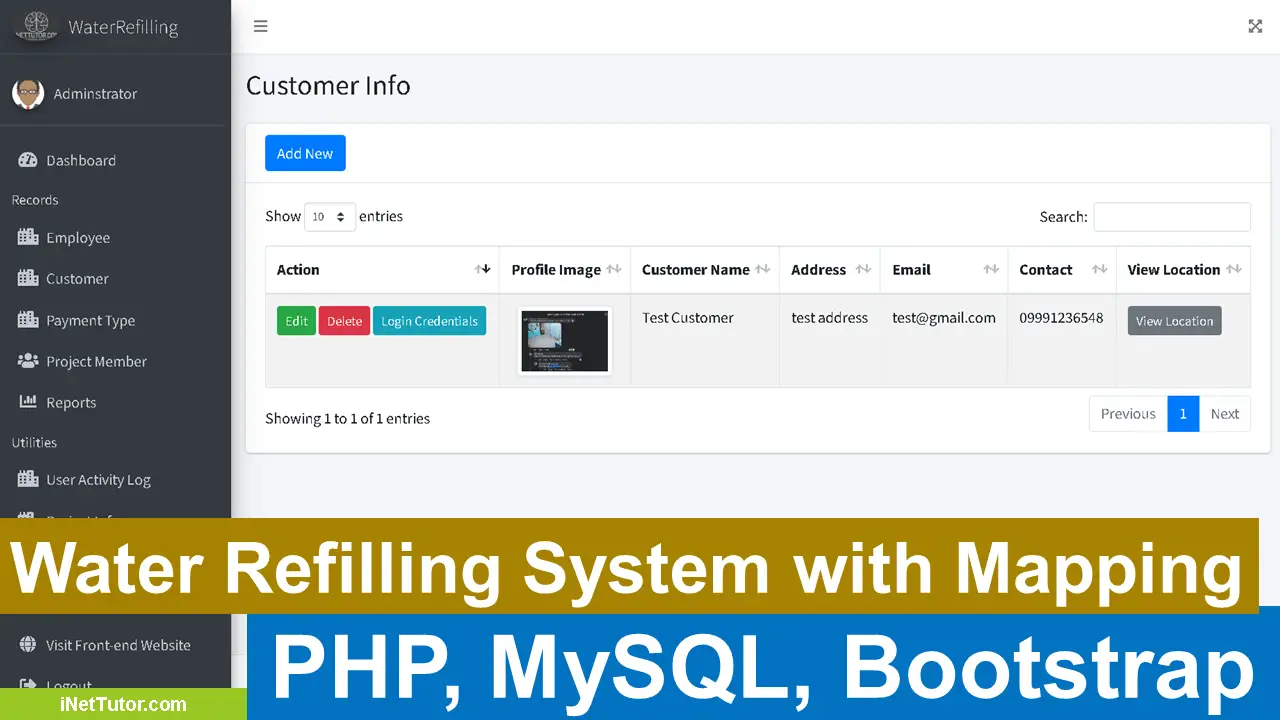1280x720 pixels.
Task: Click the Payment Type building icon
Action: (28, 320)
